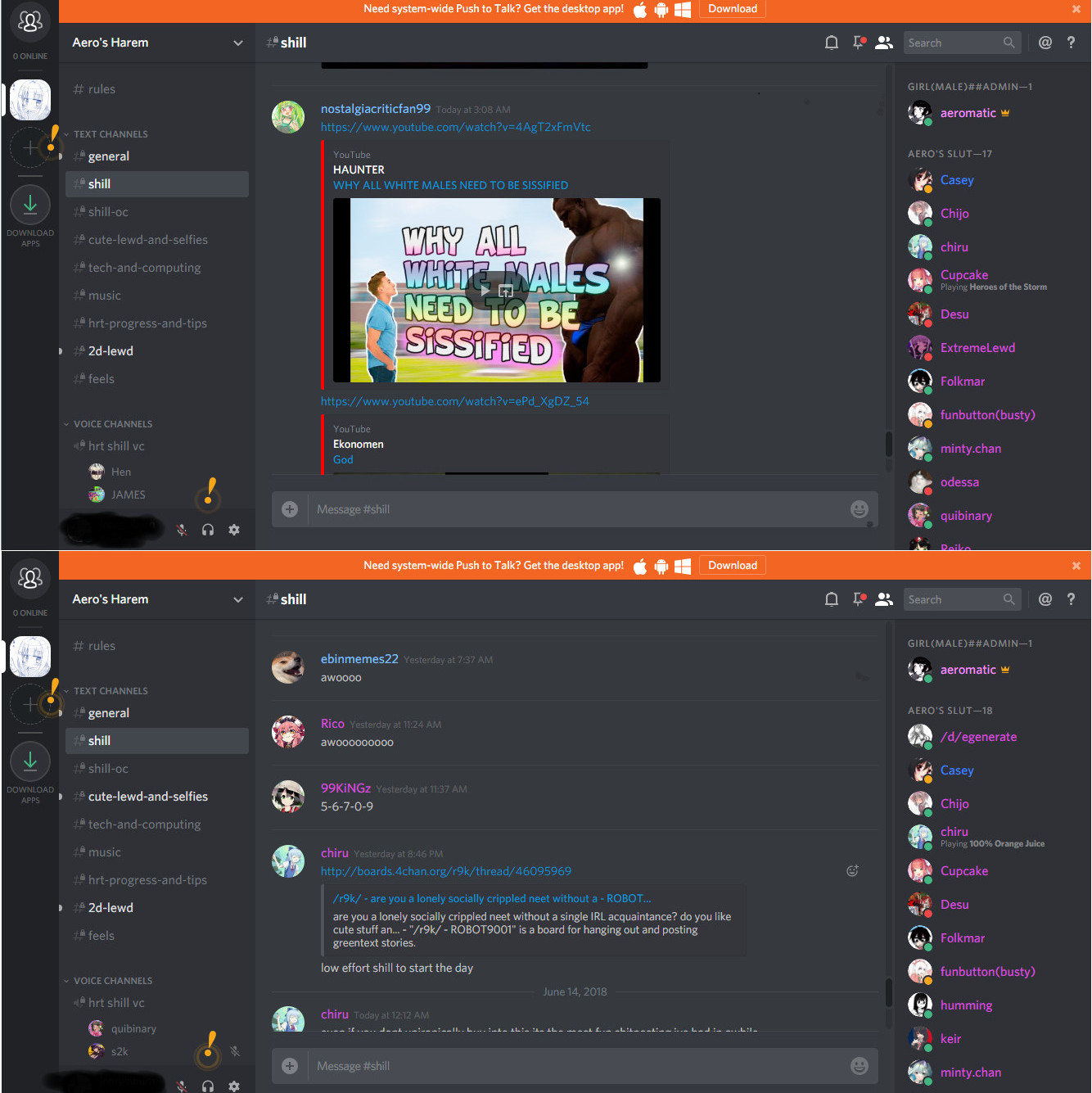Click upload plus button in lower message box
This screenshot has height=1093, width=1092.
[290, 1066]
